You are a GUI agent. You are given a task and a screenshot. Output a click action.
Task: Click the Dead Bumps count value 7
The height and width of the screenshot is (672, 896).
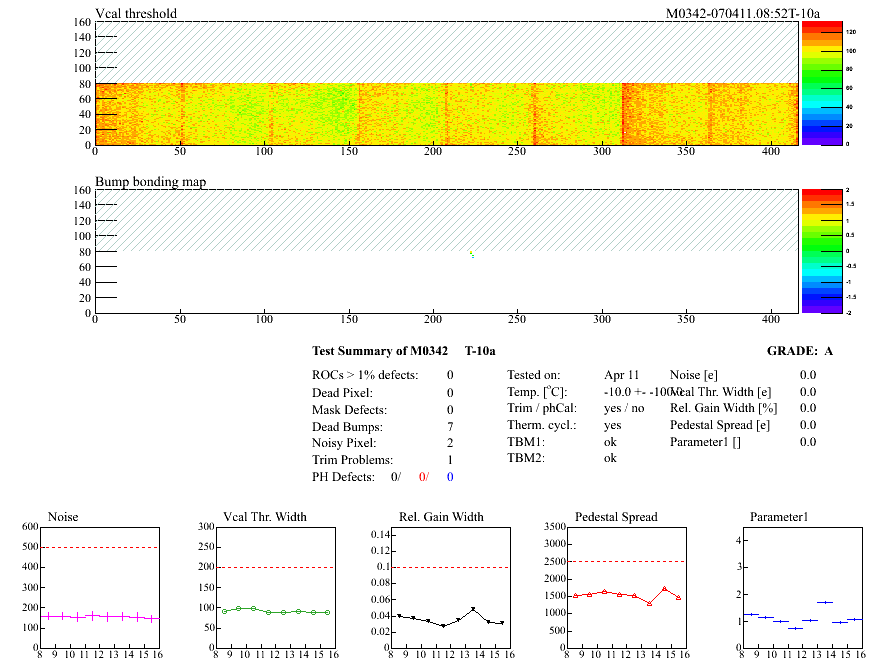point(450,427)
